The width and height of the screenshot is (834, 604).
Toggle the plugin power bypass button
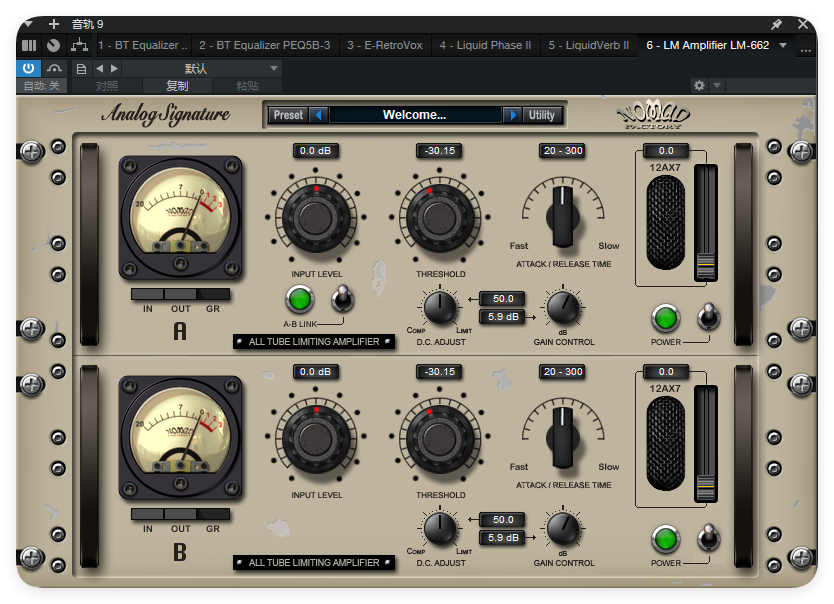pos(28,68)
